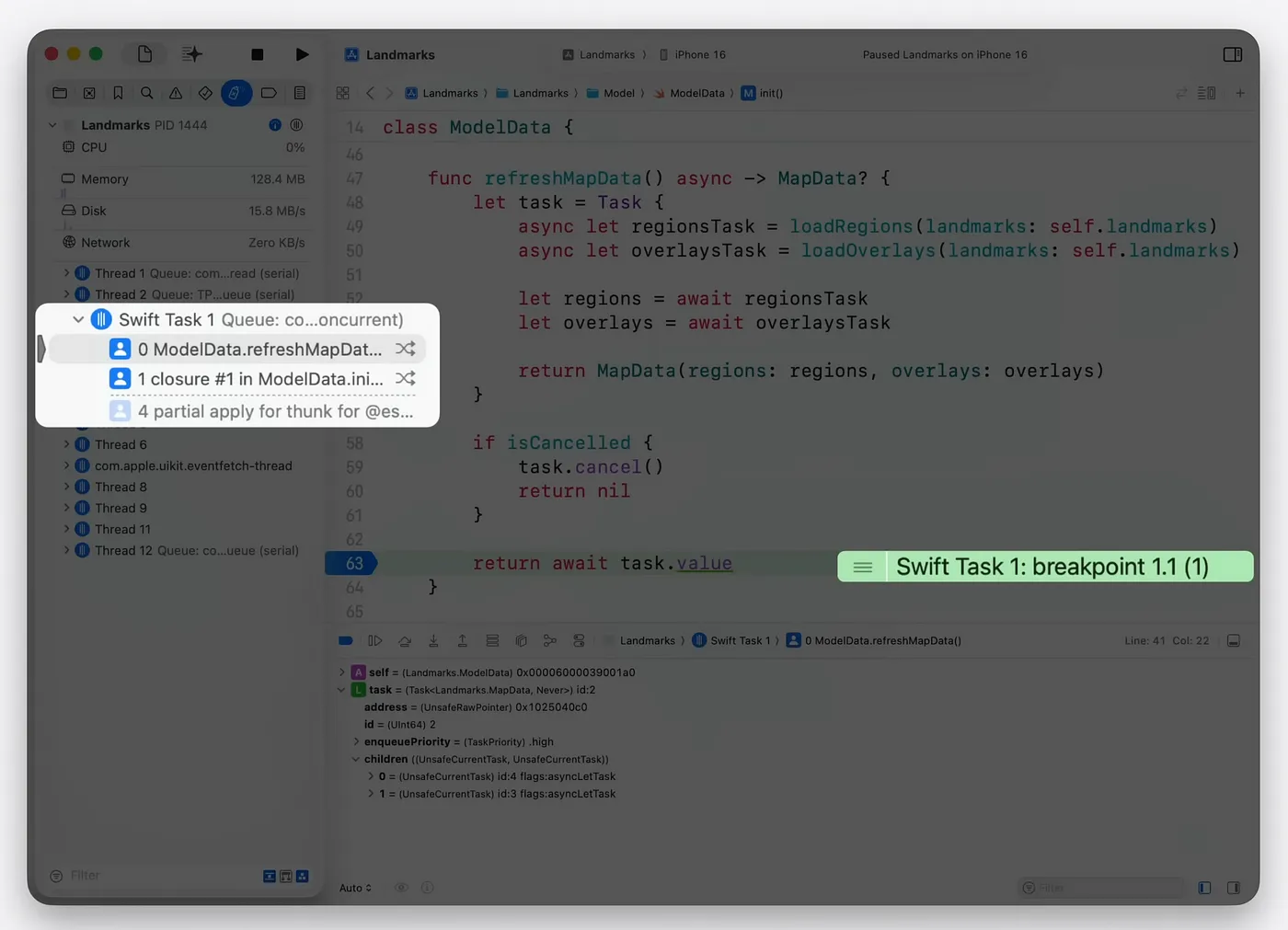Open environment overrides icon in debug bar
The image size is (1288, 930).
coord(579,640)
